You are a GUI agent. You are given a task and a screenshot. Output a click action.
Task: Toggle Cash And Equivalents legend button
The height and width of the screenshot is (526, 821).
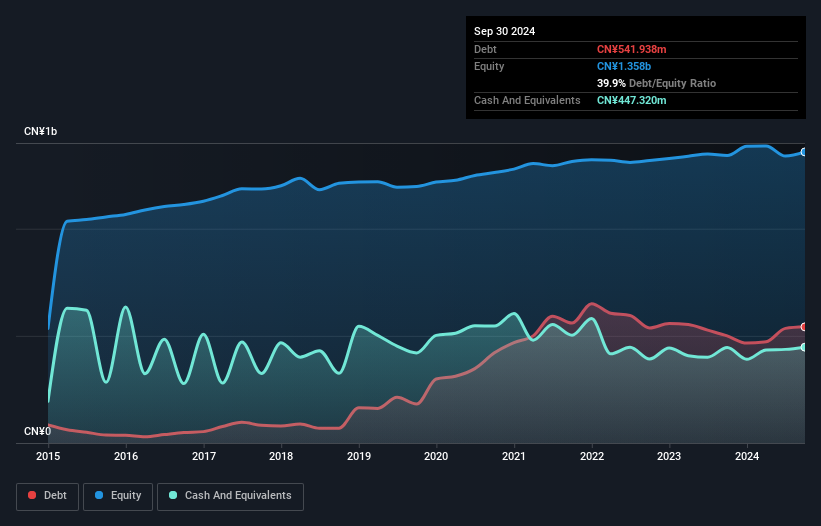230,496
